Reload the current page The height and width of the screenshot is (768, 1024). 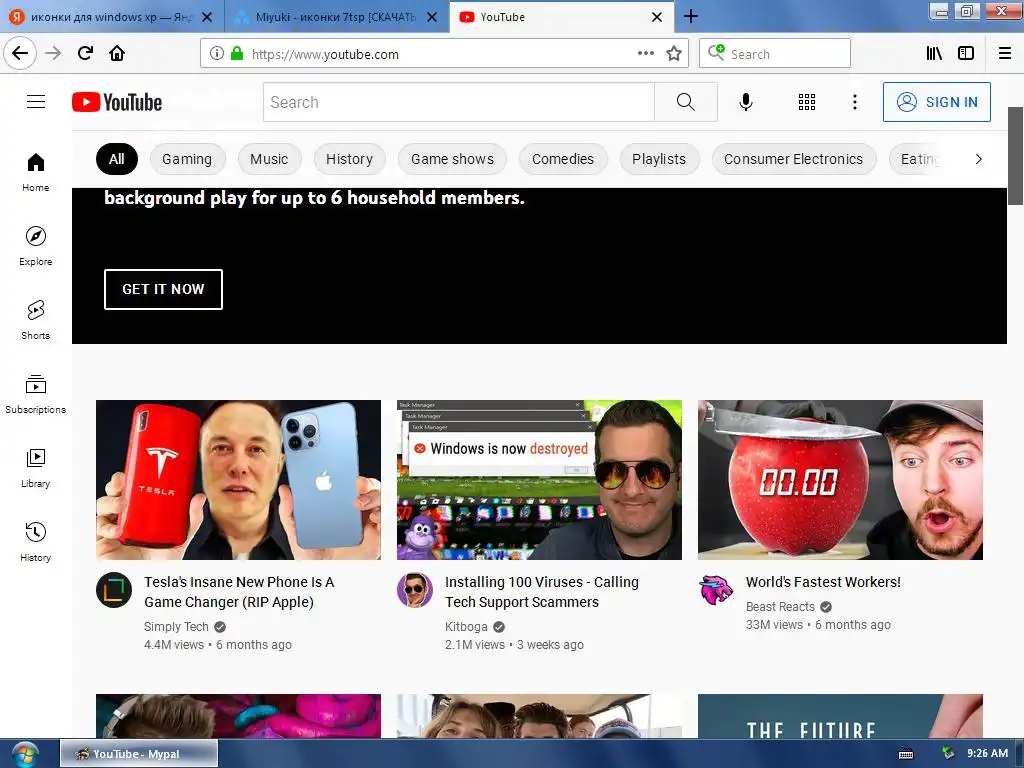[x=85, y=53]
